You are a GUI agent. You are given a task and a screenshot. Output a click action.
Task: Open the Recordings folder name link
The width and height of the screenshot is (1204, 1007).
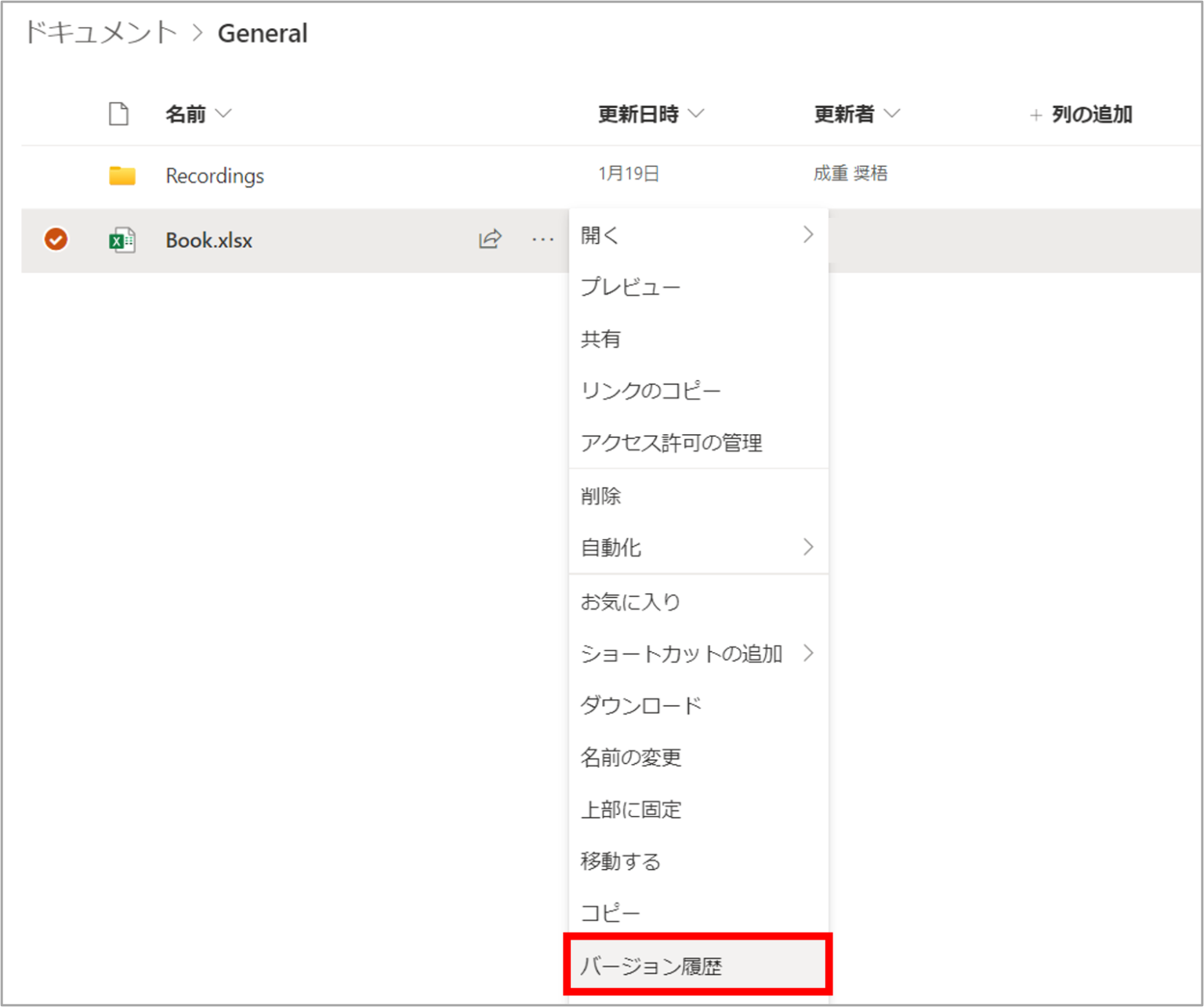[x=215, y=176]
